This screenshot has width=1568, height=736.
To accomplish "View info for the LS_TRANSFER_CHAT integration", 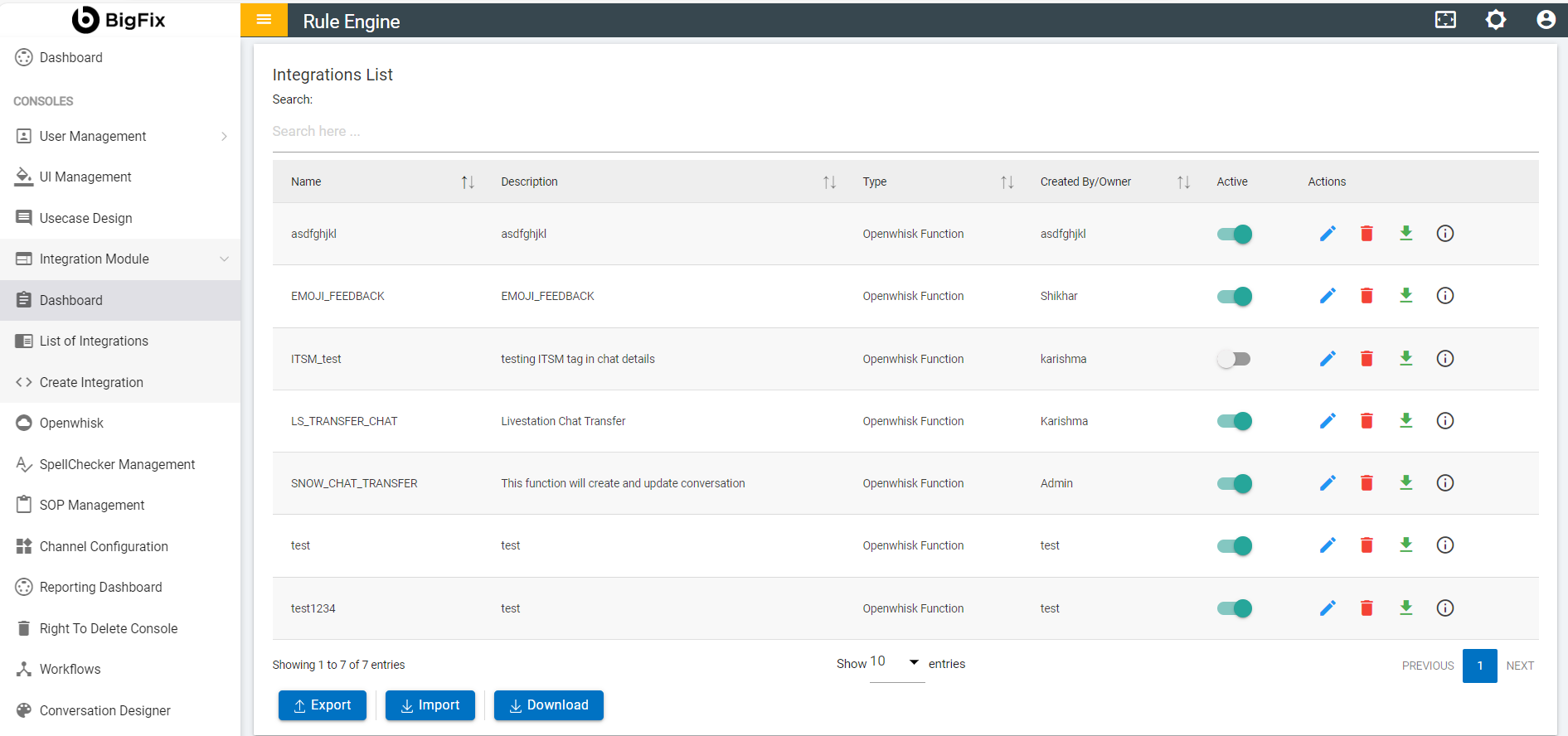I will tap(1444, 421).
